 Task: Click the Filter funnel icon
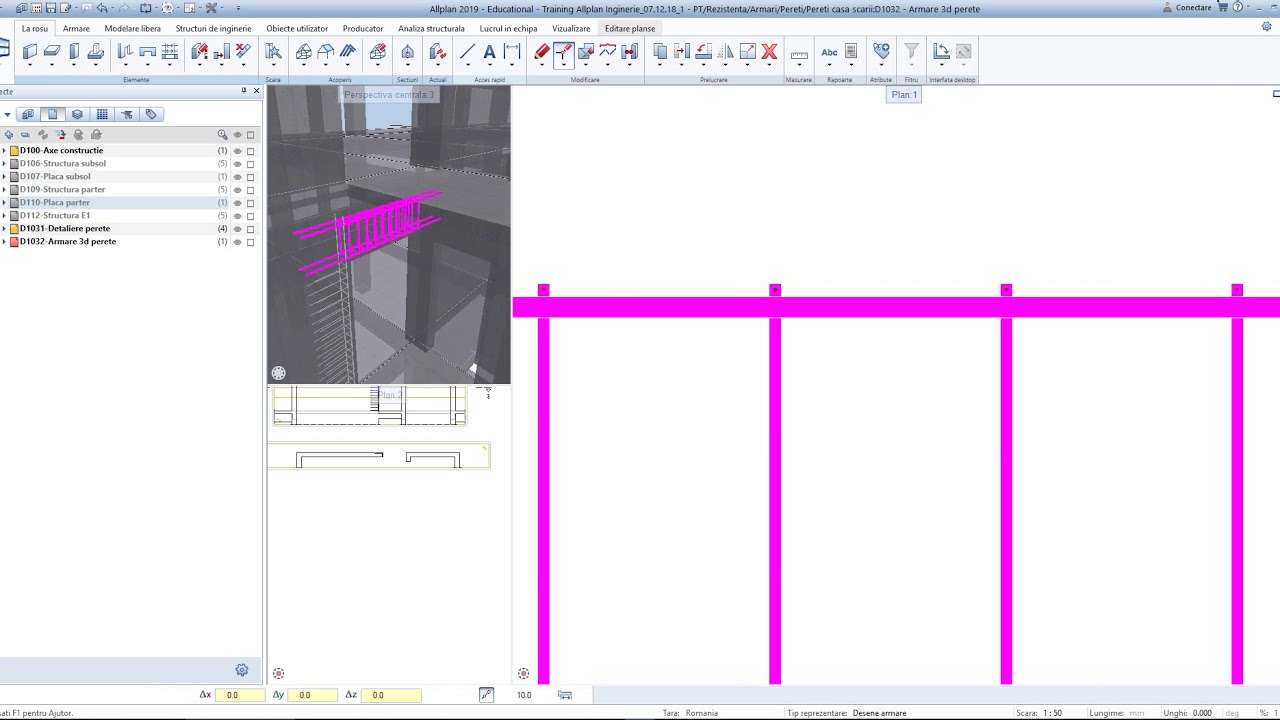point(911,51)
